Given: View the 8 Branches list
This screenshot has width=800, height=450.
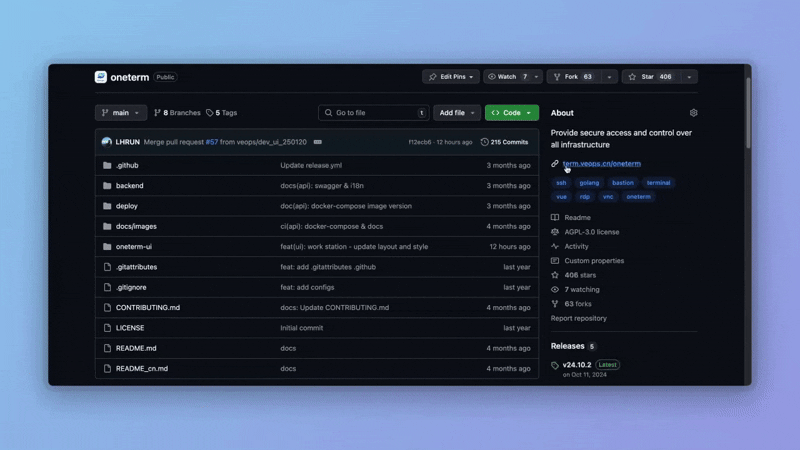Looking at the screenshot, I should (177, 113).
